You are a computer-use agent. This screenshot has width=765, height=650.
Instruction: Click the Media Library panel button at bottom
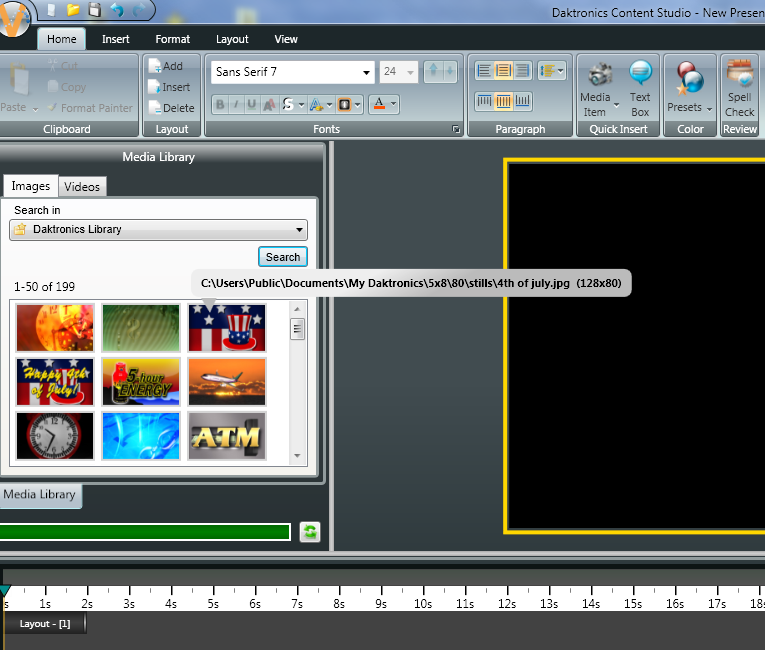point(40,495)
